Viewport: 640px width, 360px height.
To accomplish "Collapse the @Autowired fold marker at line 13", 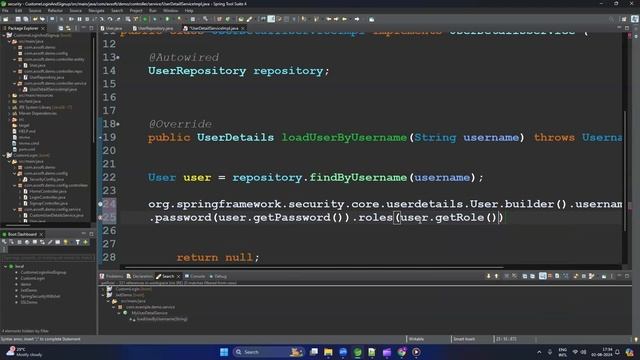I will click(118, 58).
